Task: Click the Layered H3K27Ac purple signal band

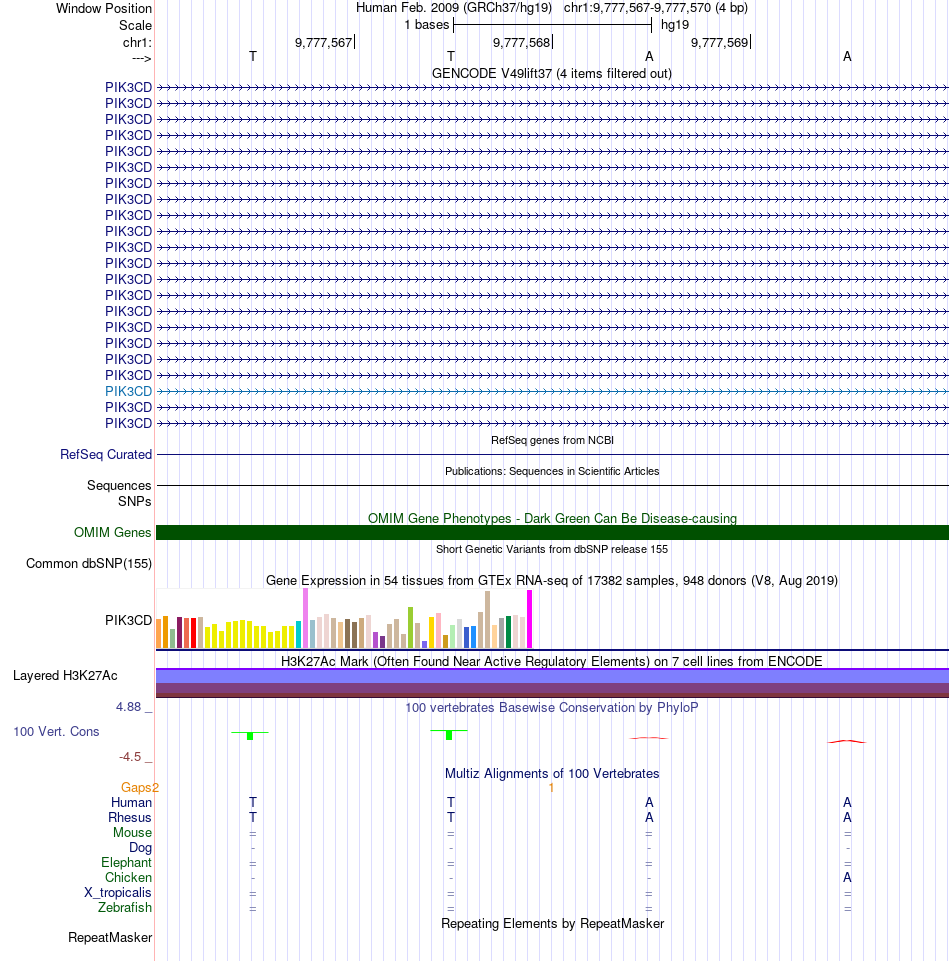Action: [x=552, y=683]
